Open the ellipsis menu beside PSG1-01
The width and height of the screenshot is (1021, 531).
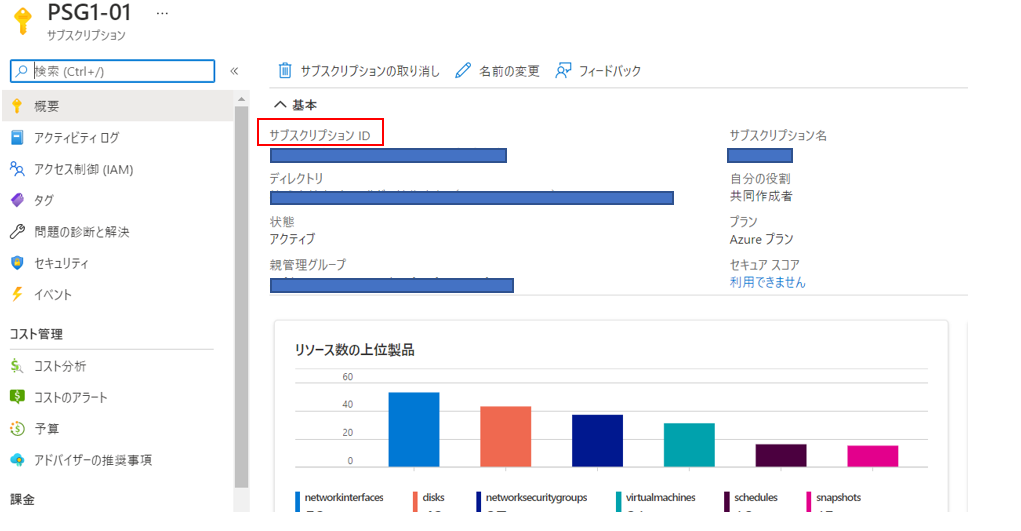162,13
